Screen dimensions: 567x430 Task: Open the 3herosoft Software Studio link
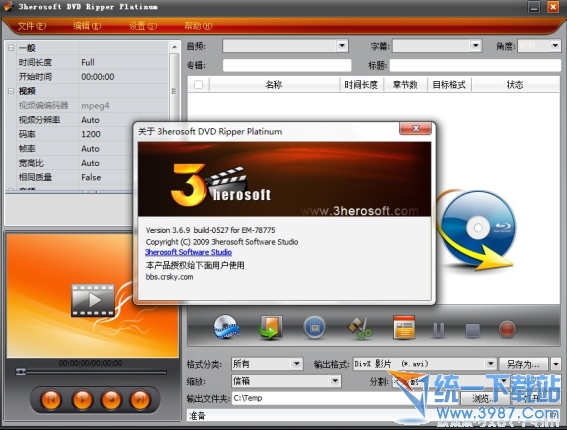pyautogui.click(x=188, y=252)
